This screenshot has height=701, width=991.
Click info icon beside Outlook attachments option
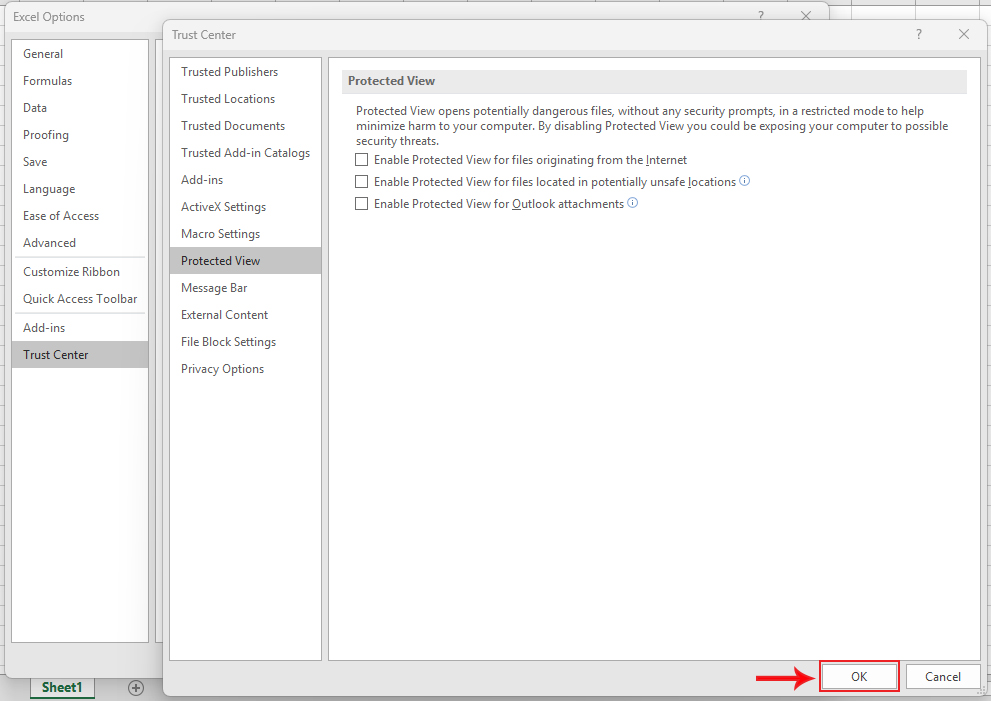(x=632, y=203)
